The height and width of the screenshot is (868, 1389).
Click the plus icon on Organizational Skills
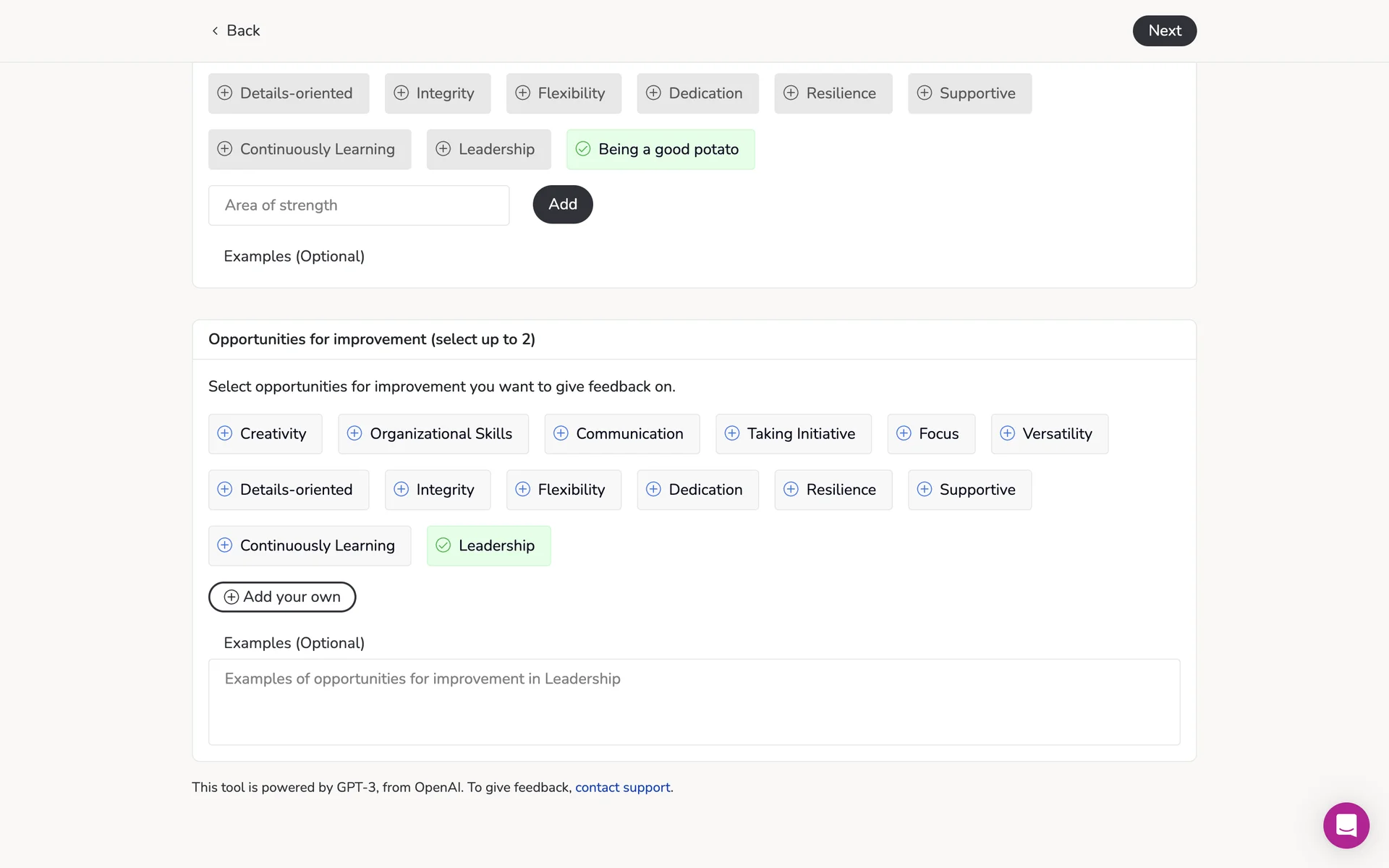pos(354,433)
